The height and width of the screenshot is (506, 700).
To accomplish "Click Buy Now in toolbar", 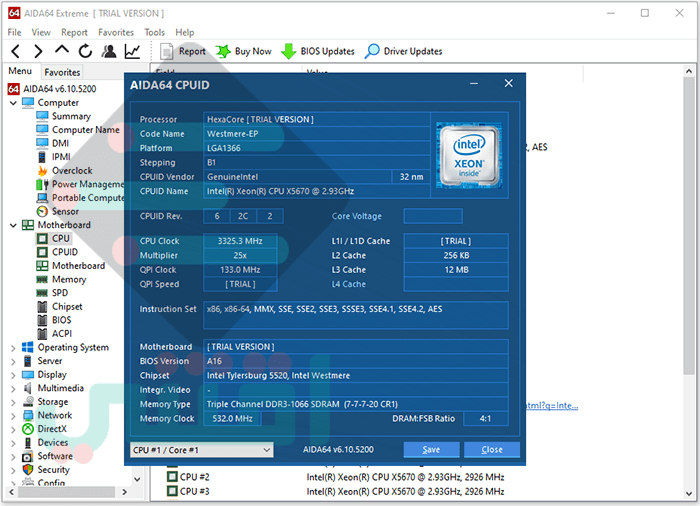I will tap(244, 51).
